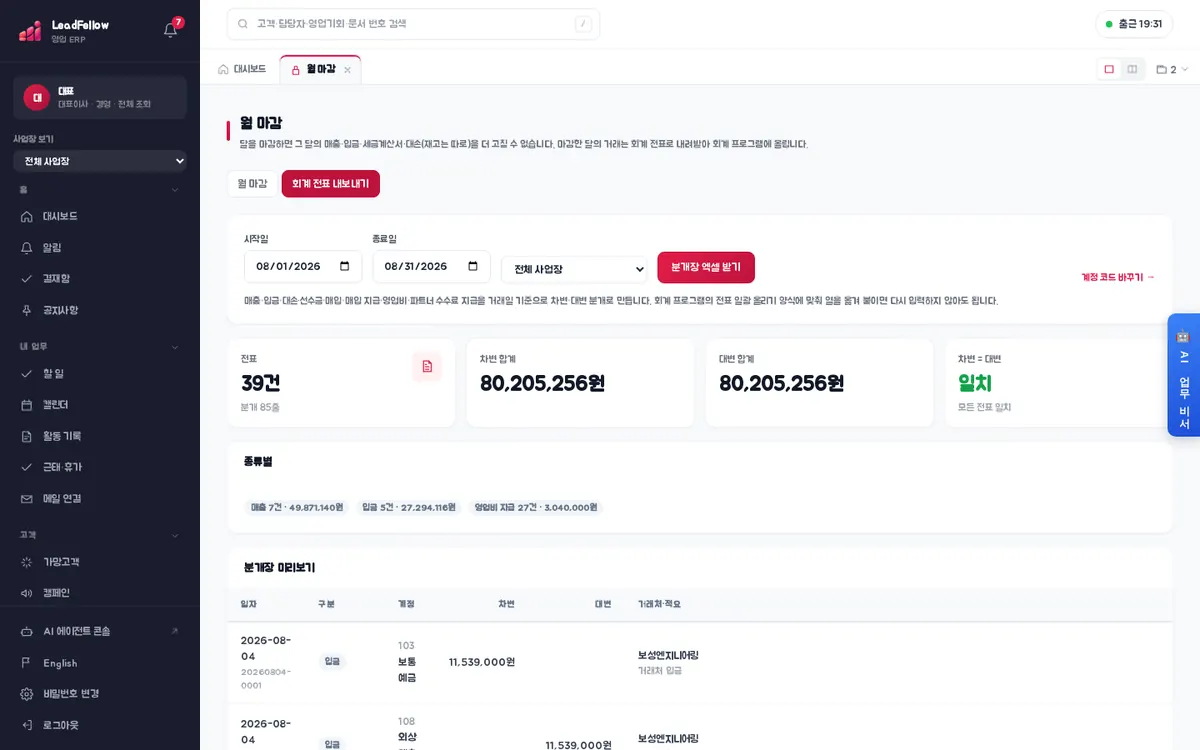Open 비밀번호 변경 gear icon
The image size is (1200, 750).
click(x=27, y=694)
